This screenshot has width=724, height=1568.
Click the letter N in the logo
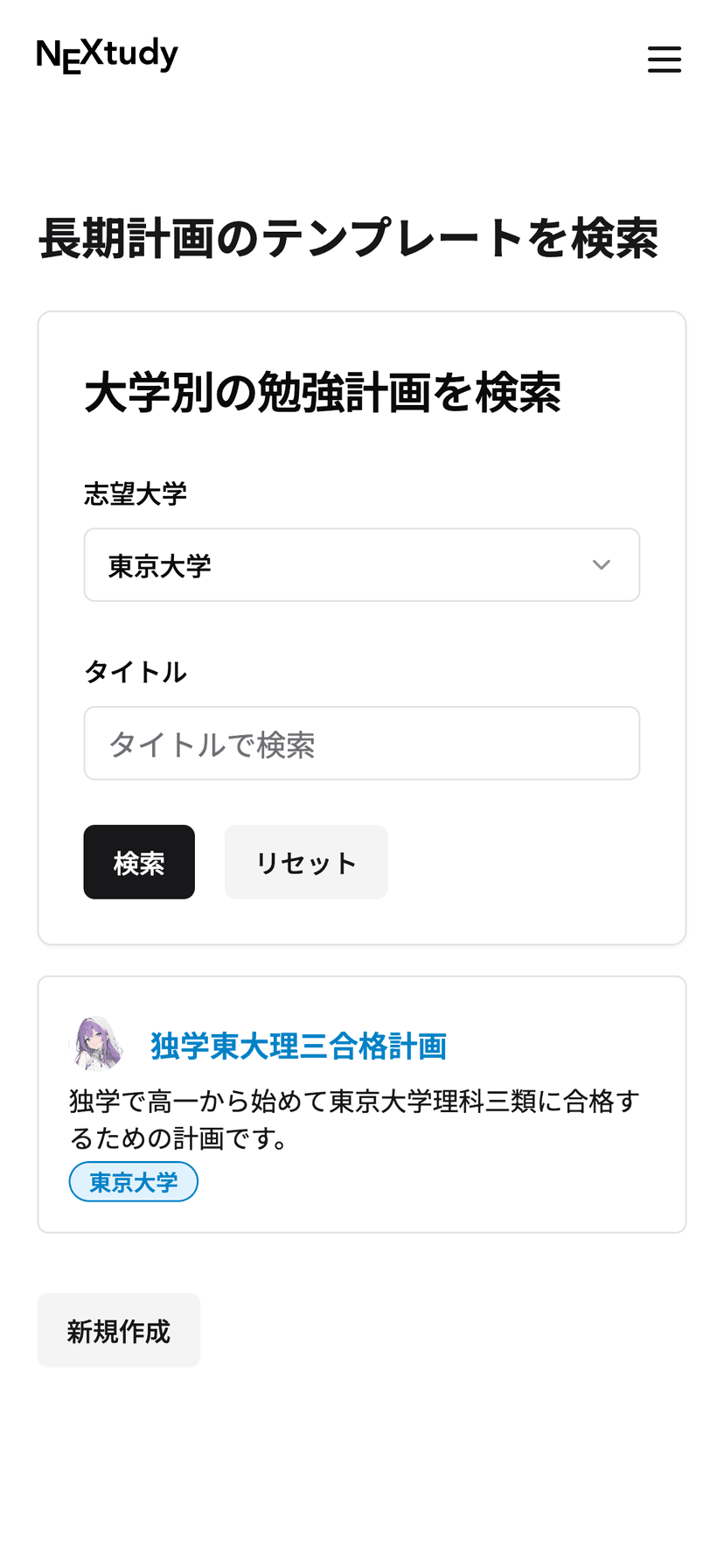coord(48,55)
